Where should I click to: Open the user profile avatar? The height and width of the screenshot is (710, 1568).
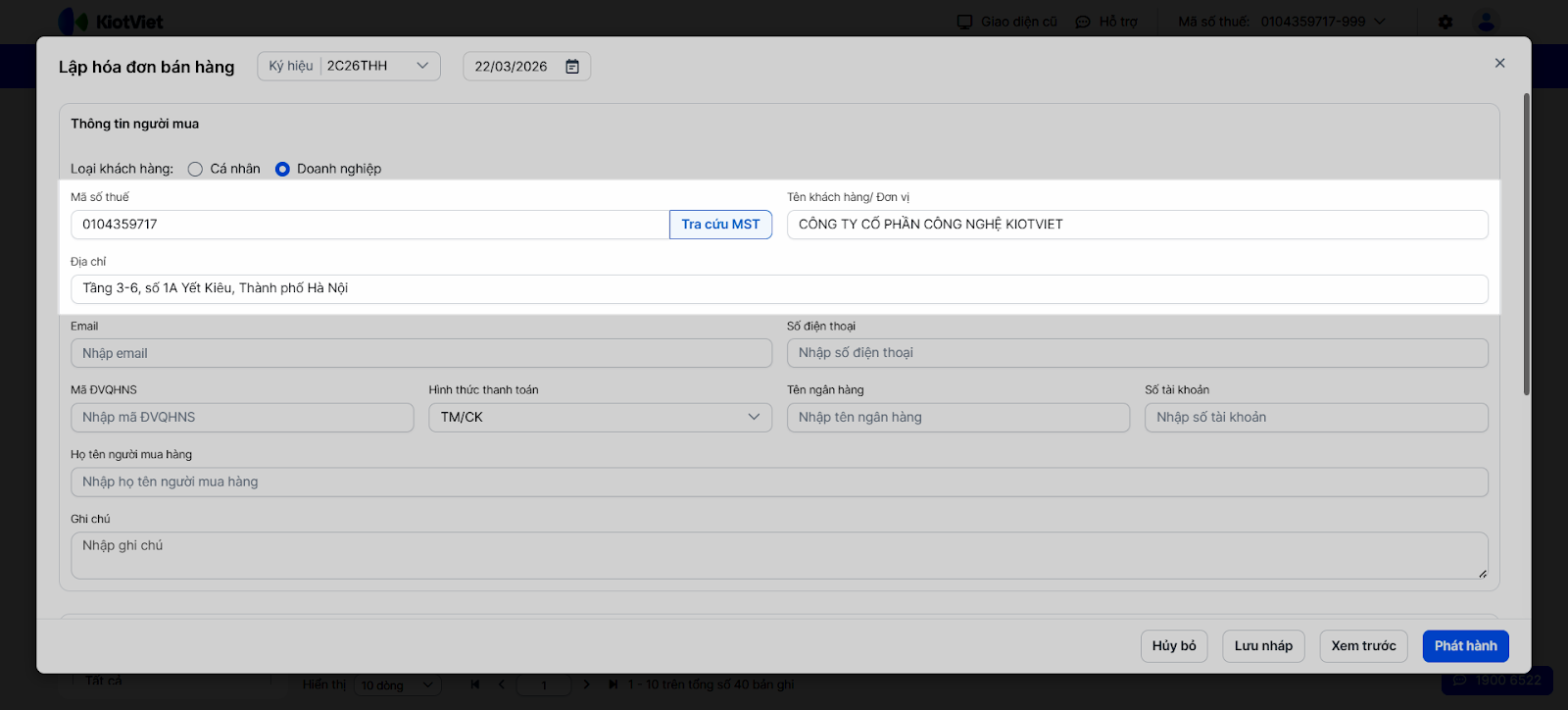click(x=1486, y=22)
